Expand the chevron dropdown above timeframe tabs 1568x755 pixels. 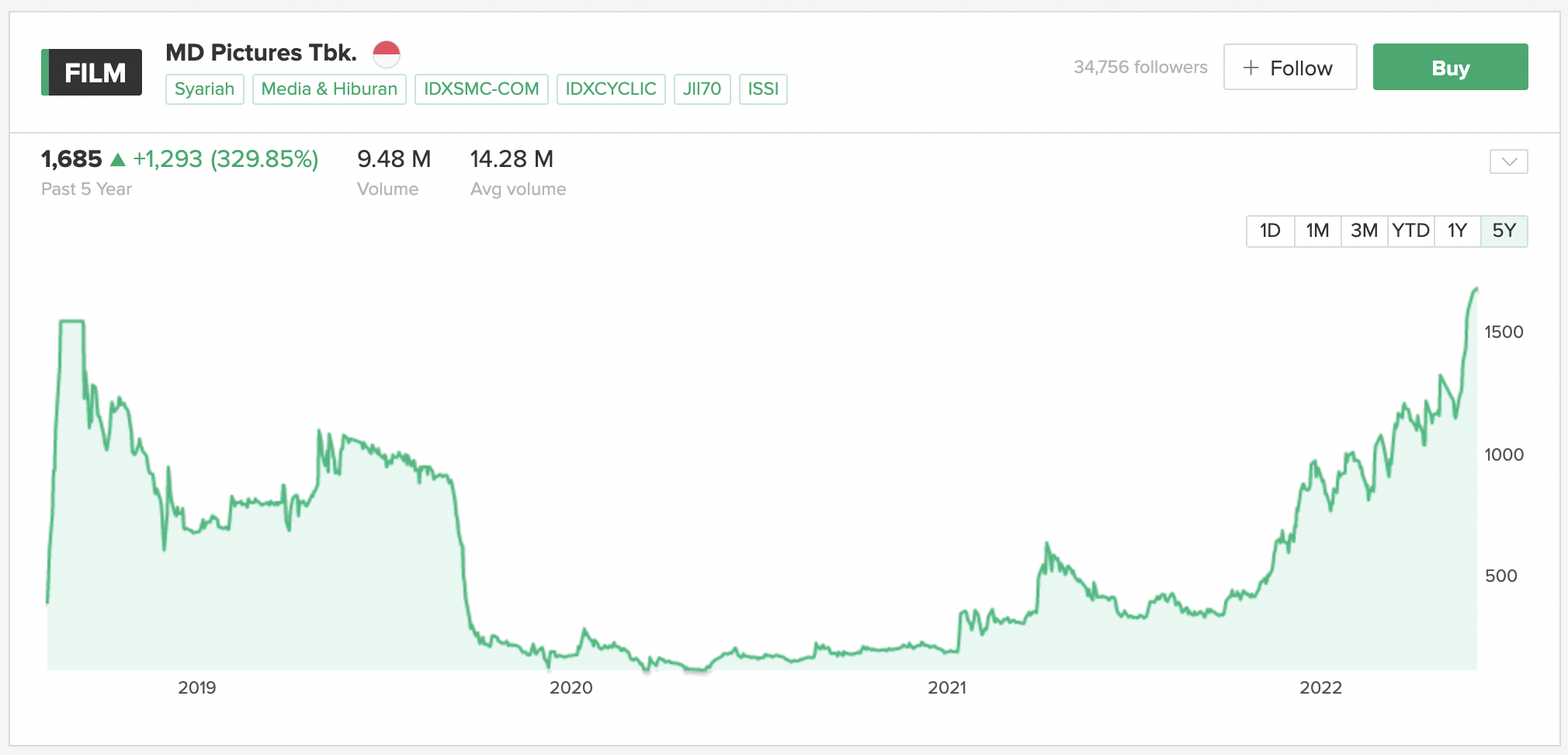[x=1509, y=162]
